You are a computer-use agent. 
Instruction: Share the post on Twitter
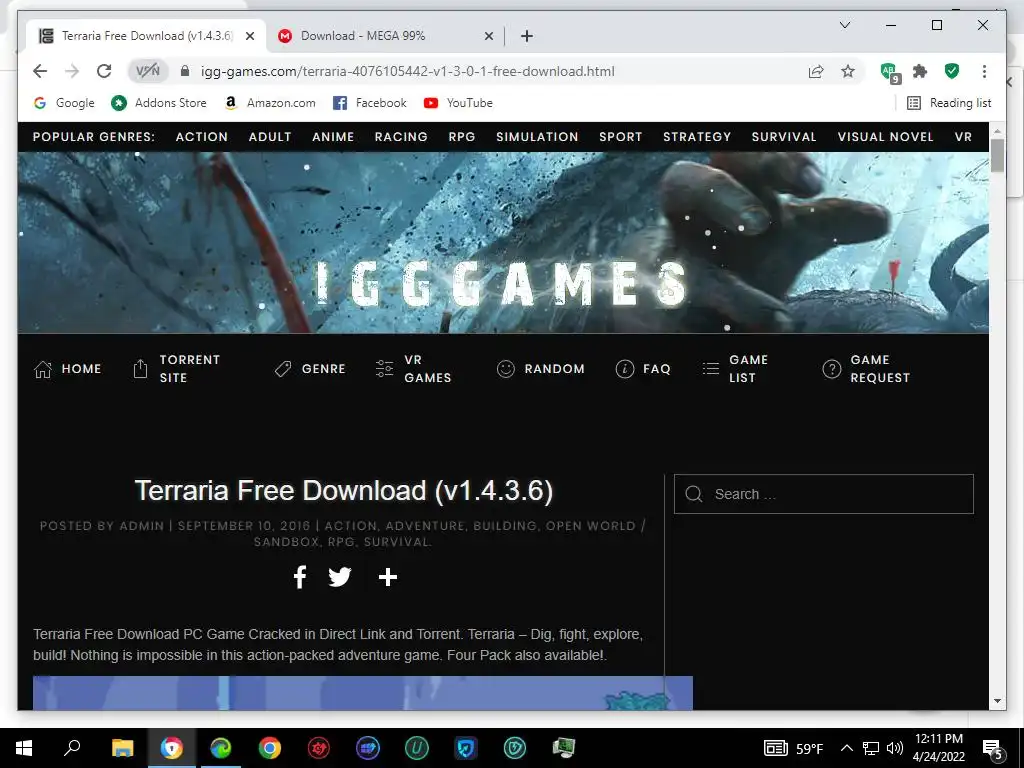340,577
